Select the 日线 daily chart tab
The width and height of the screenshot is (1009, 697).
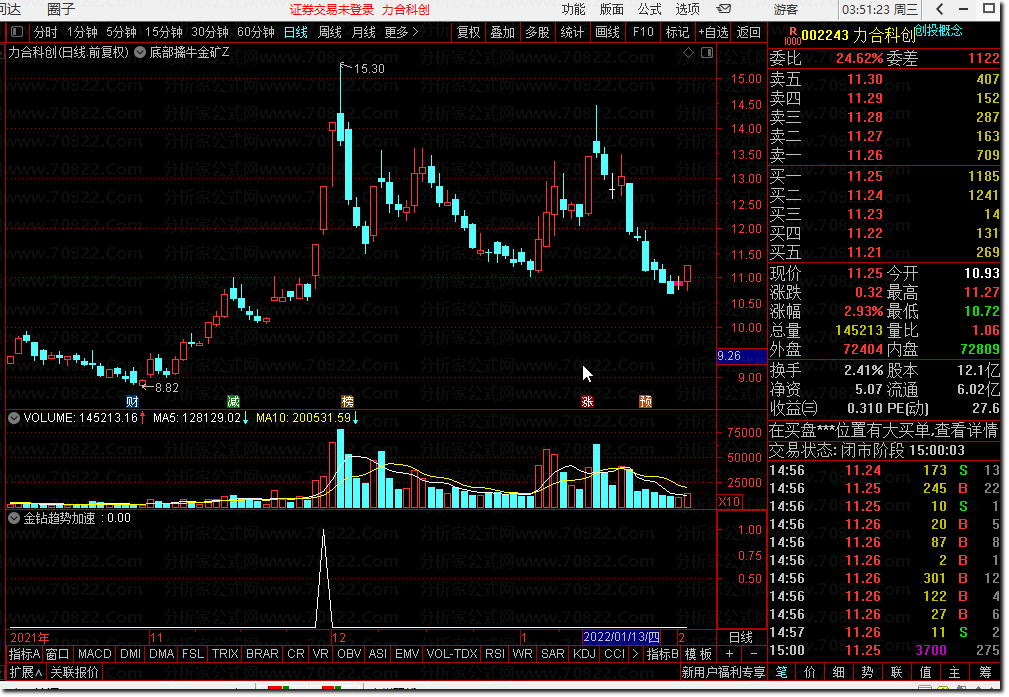coord(296,32)
